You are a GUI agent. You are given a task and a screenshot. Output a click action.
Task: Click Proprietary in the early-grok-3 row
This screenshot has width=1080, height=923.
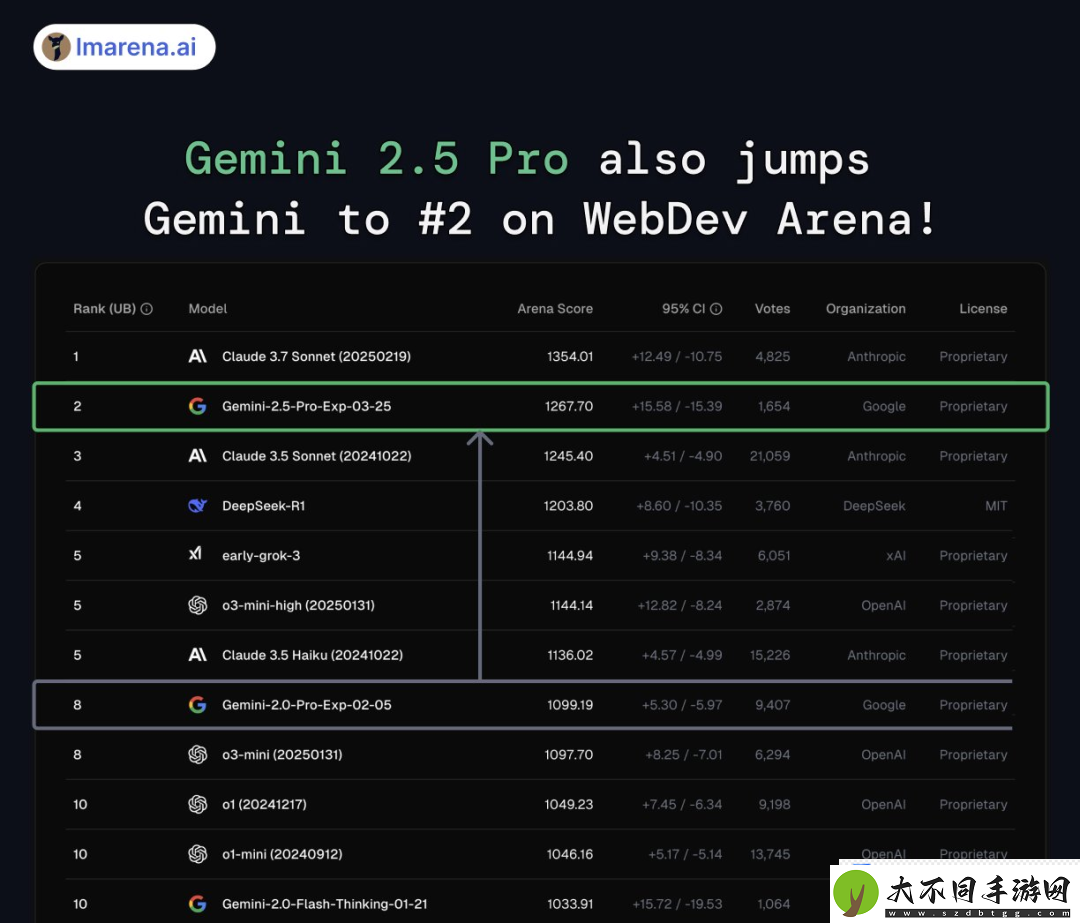pos(973,556)
